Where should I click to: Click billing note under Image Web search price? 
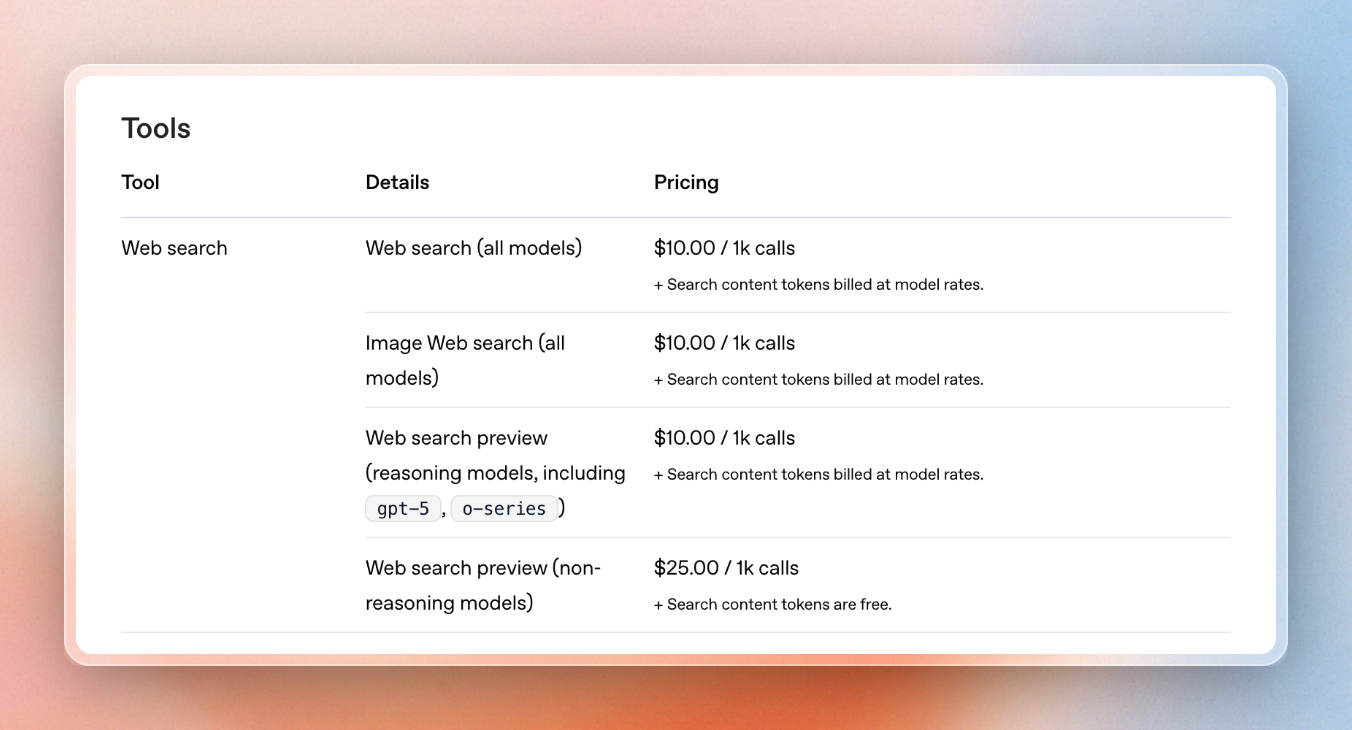819,380
